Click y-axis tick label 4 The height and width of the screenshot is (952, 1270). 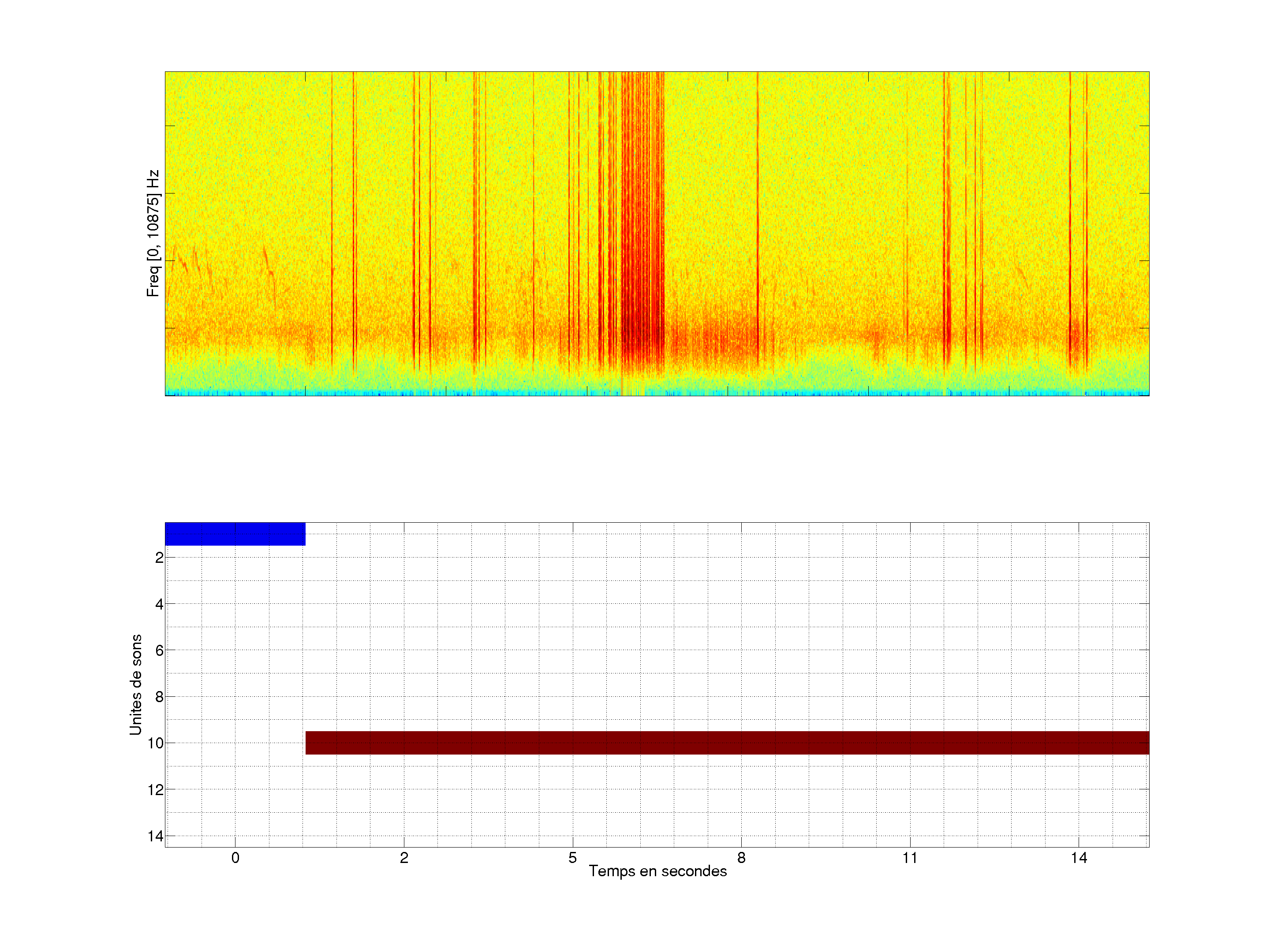tap(159, 604)
